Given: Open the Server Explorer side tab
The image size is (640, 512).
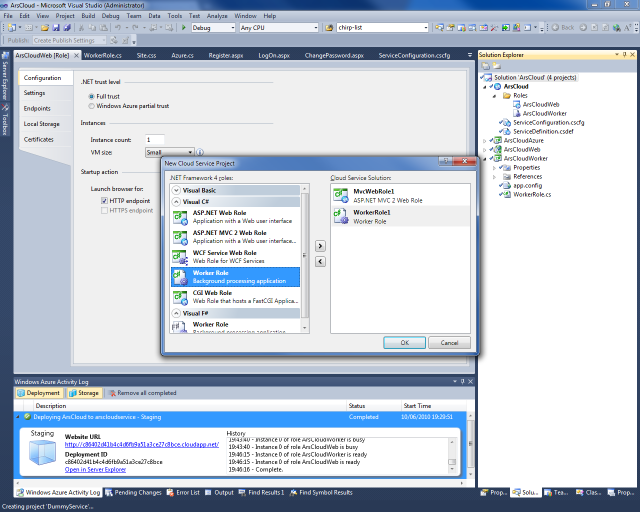Looking at the screenshot, I should [5, 76].
